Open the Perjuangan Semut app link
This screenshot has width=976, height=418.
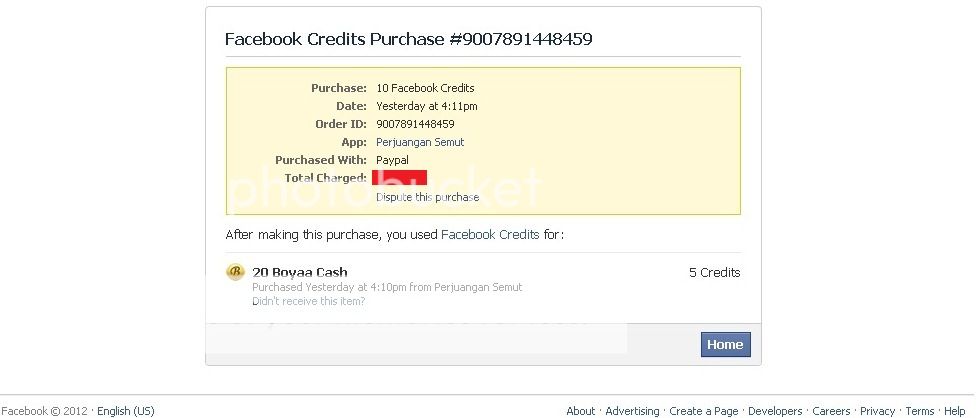420,142
